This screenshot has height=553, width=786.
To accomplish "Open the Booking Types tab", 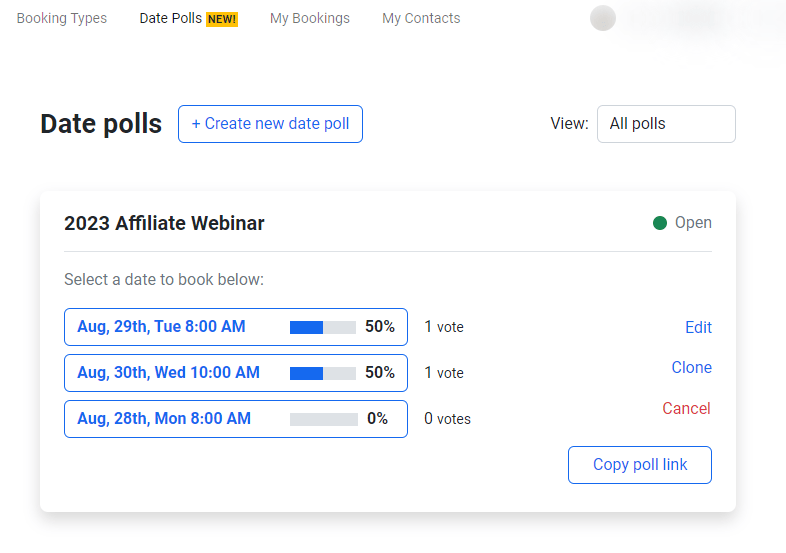I will click(62, 19).
